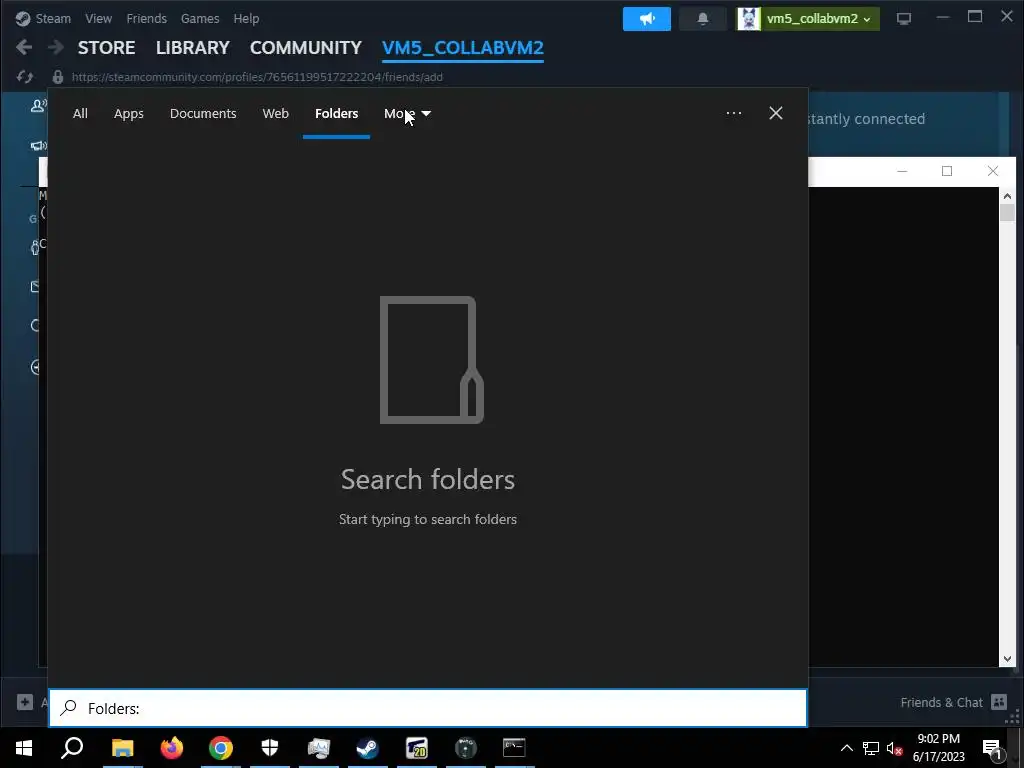
Task: Open the Games menu in Steam
Action: [200, 18]
